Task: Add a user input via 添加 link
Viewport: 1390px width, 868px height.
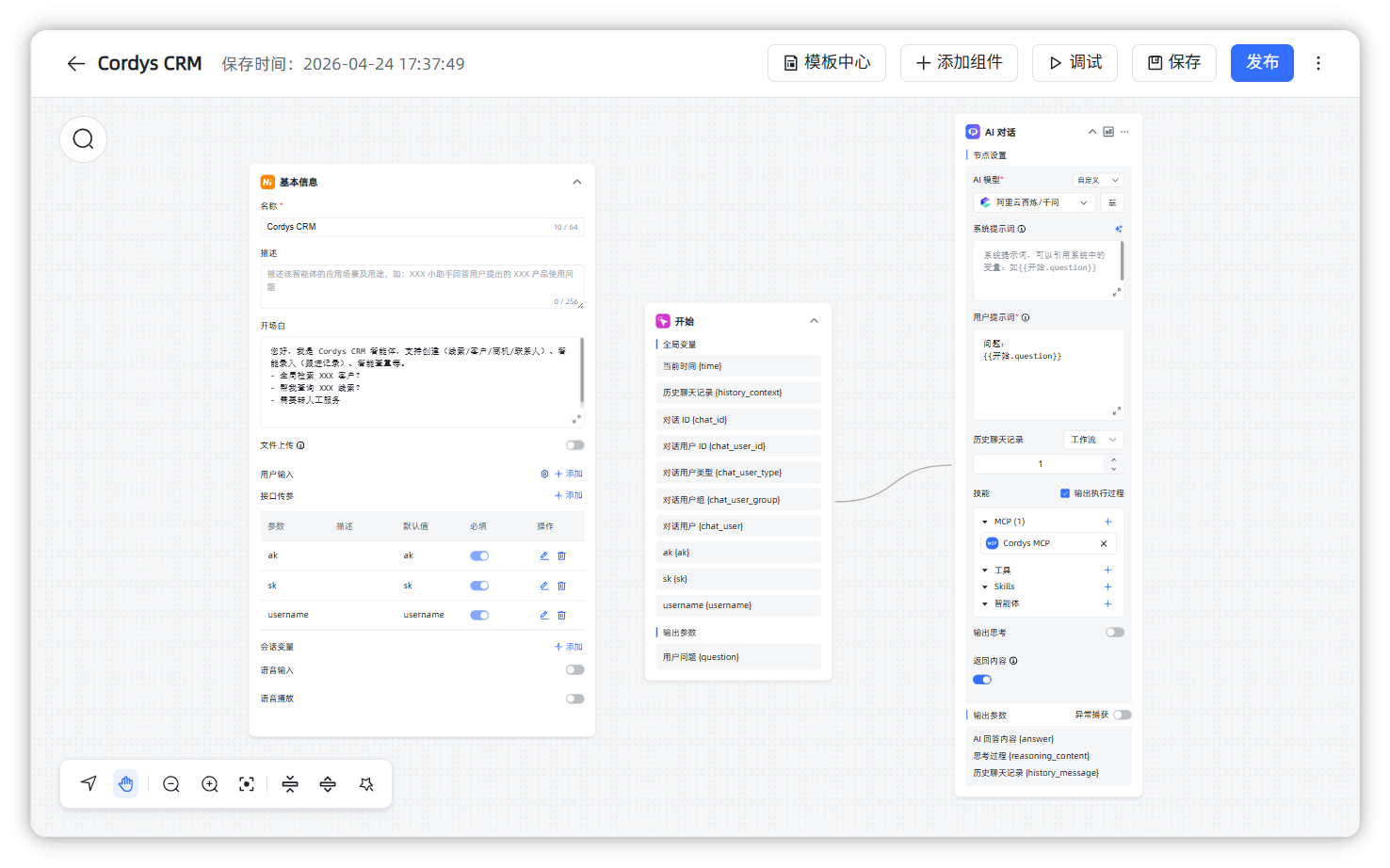Action: pos(569,474)
